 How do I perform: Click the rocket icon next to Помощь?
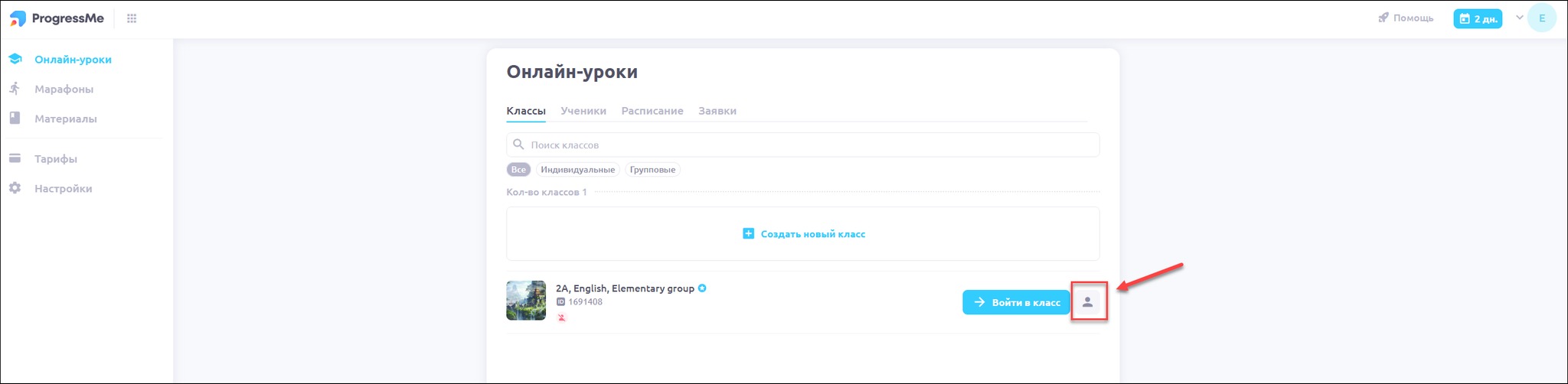(x=1383, y=18)
